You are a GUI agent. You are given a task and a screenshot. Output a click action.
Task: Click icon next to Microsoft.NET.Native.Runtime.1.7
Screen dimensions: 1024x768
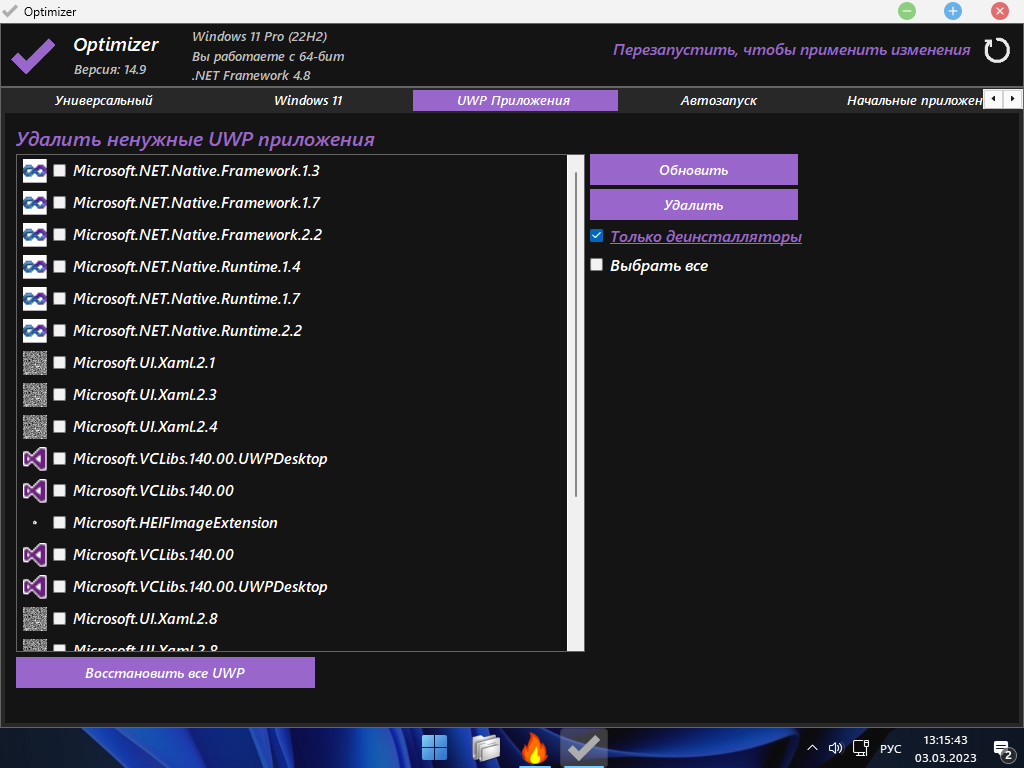click(35, 299)
